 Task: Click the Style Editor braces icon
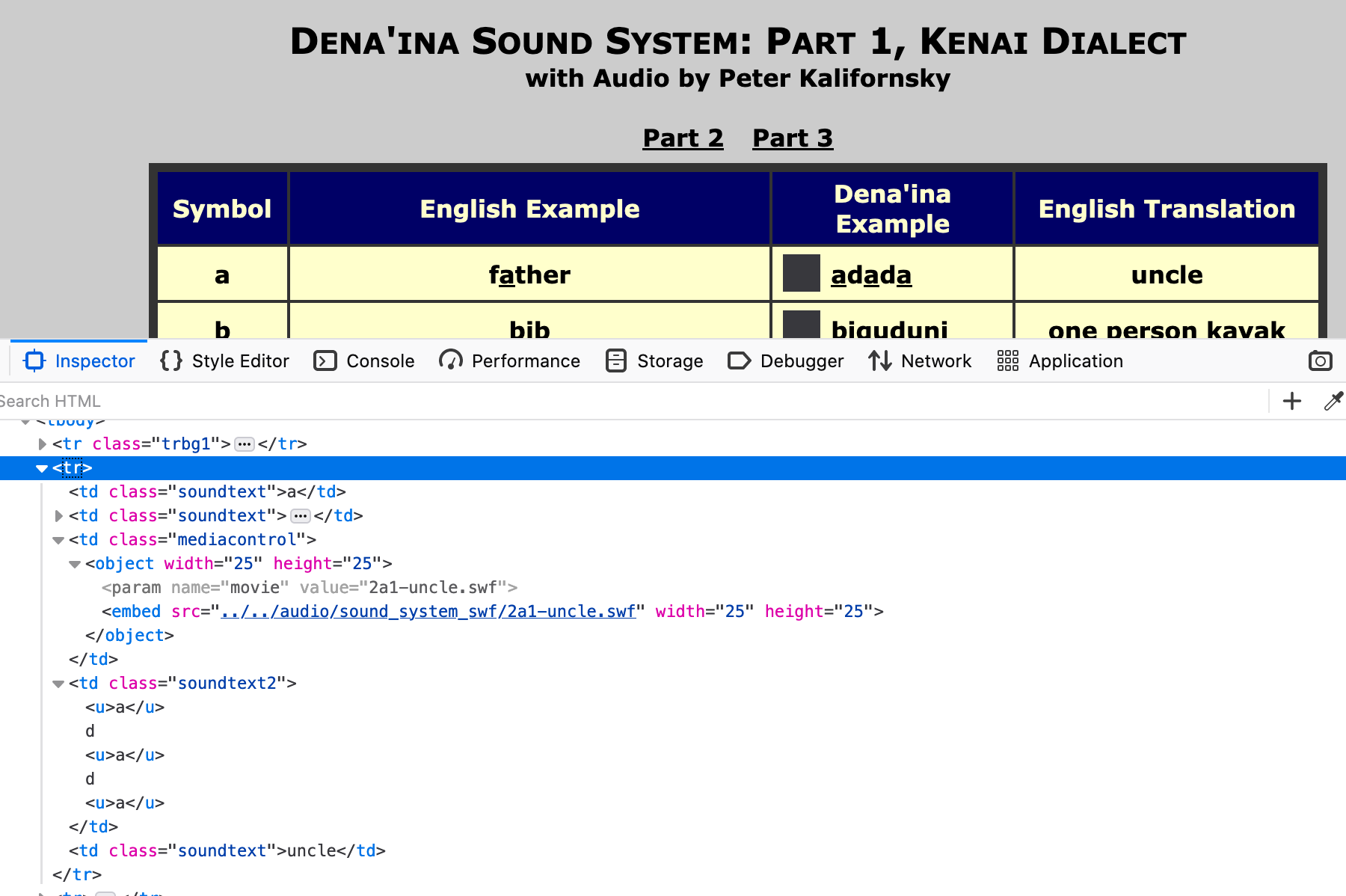click(x=171, y=361)
